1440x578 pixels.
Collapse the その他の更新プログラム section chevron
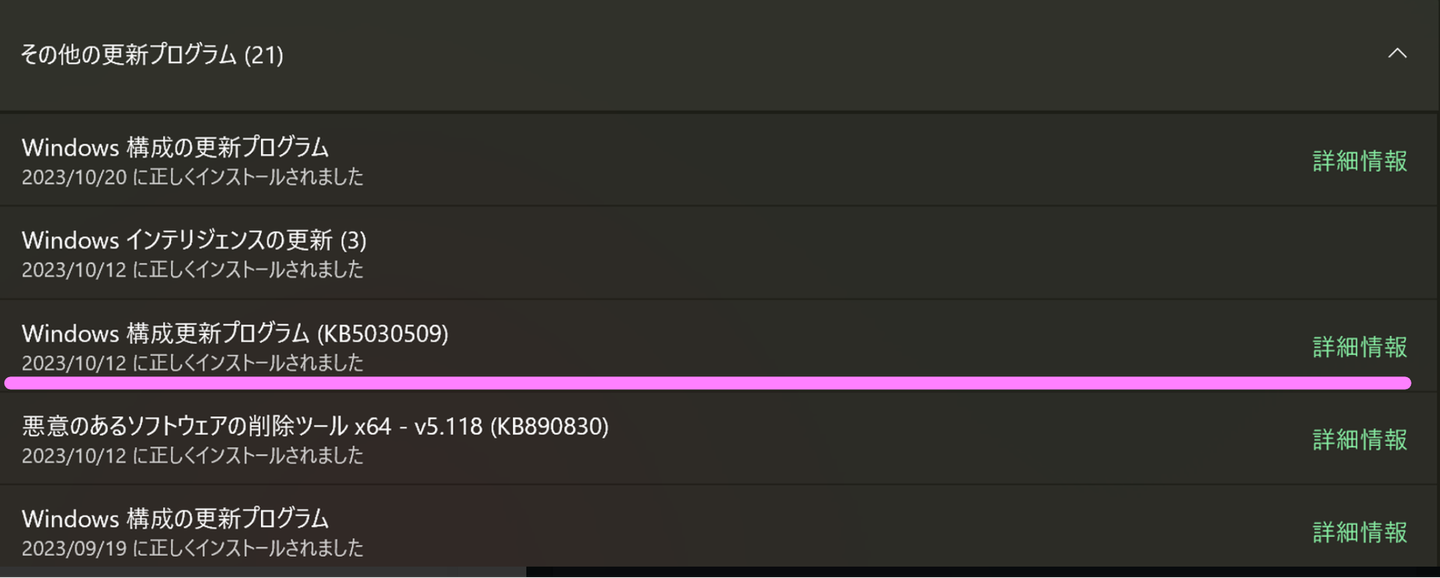coord(1397,54)
